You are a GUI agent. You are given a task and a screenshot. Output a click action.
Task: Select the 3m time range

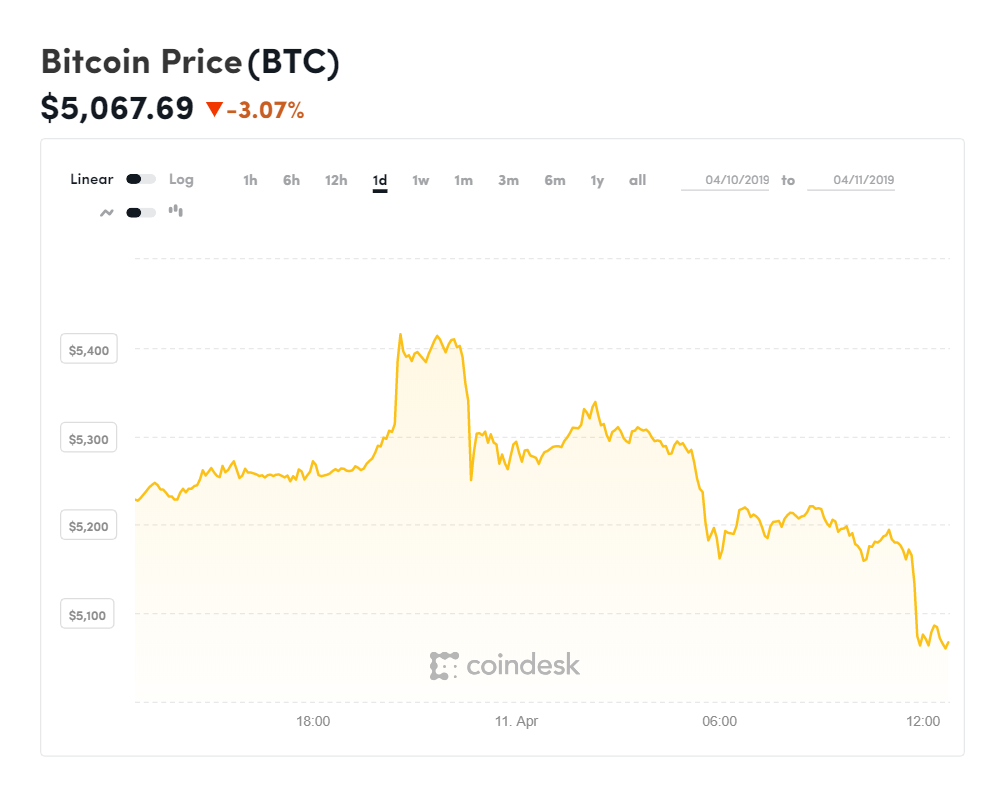(507, 180)
